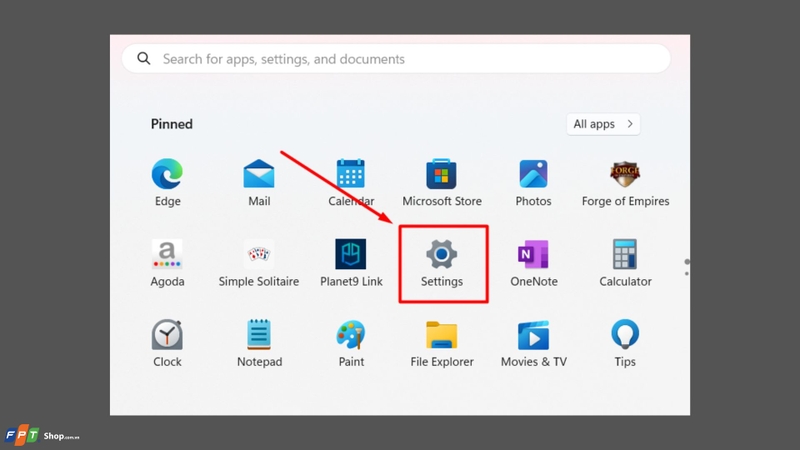Screen dimensions: 800x450
Task: Launch the Agoda app
Action: click(167, 254)
